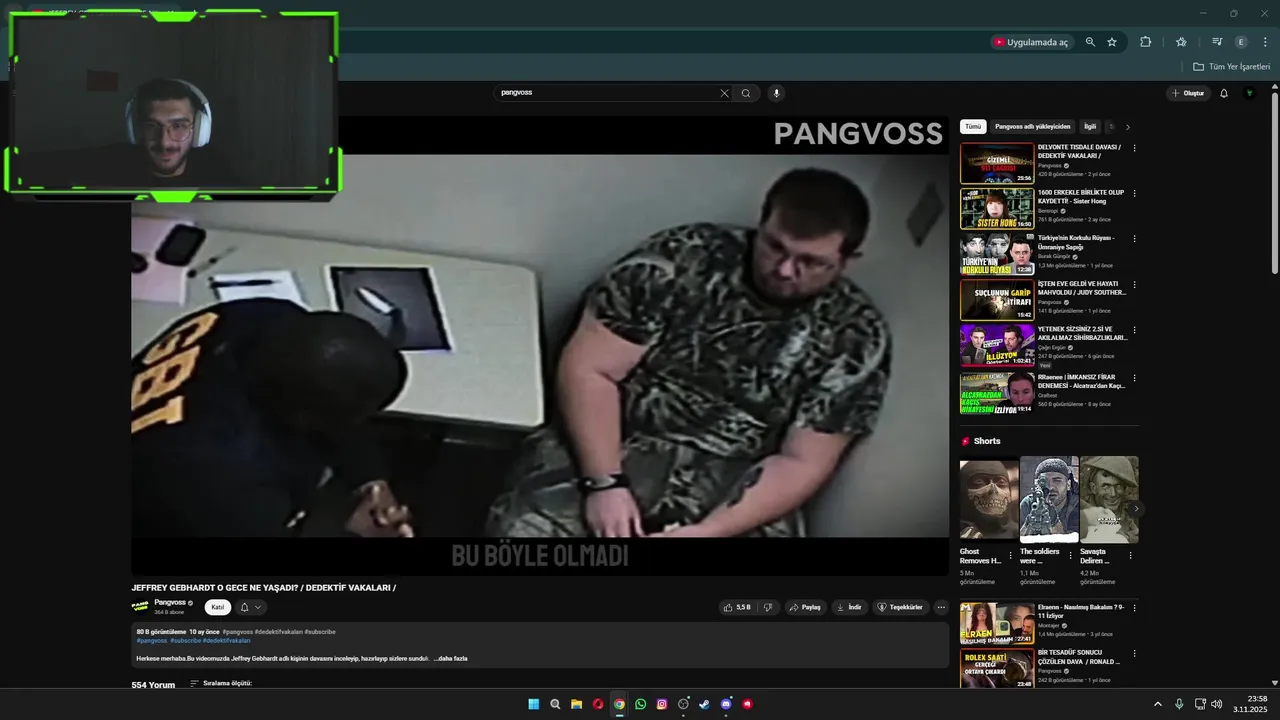
Task: Open Instagram from taskbar
Action: coord(662,704)
